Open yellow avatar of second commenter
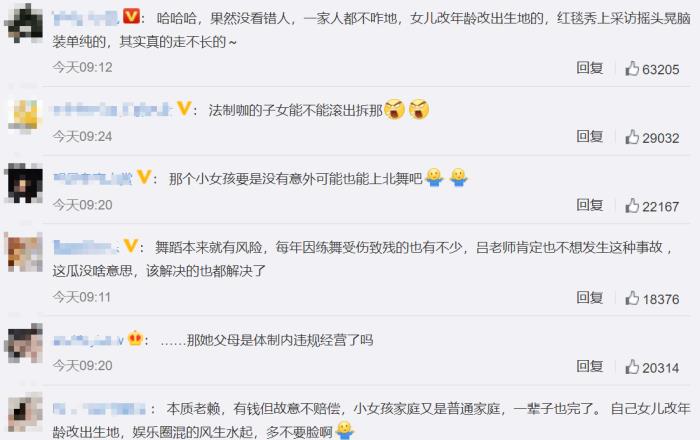The image size is (700, 440). tap(25, 116)
